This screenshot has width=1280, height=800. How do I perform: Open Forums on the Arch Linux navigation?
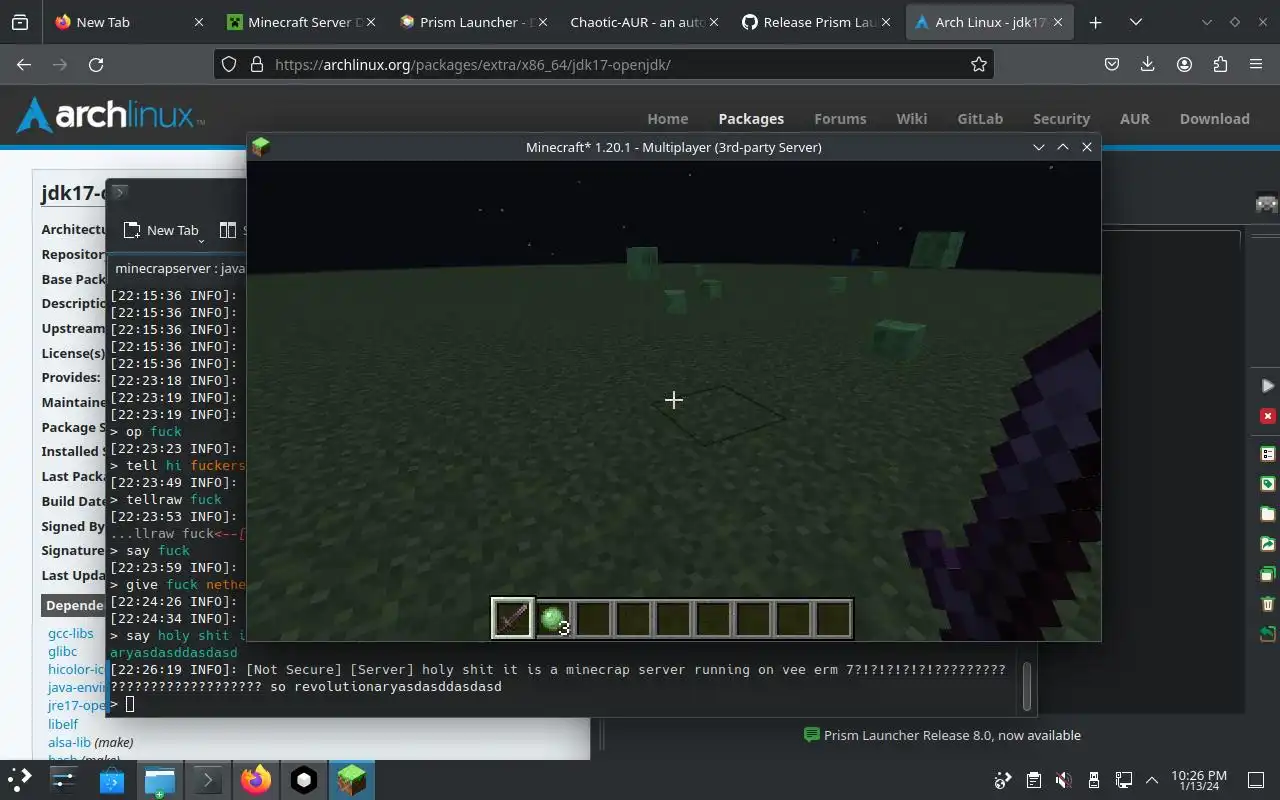[840, 118]
